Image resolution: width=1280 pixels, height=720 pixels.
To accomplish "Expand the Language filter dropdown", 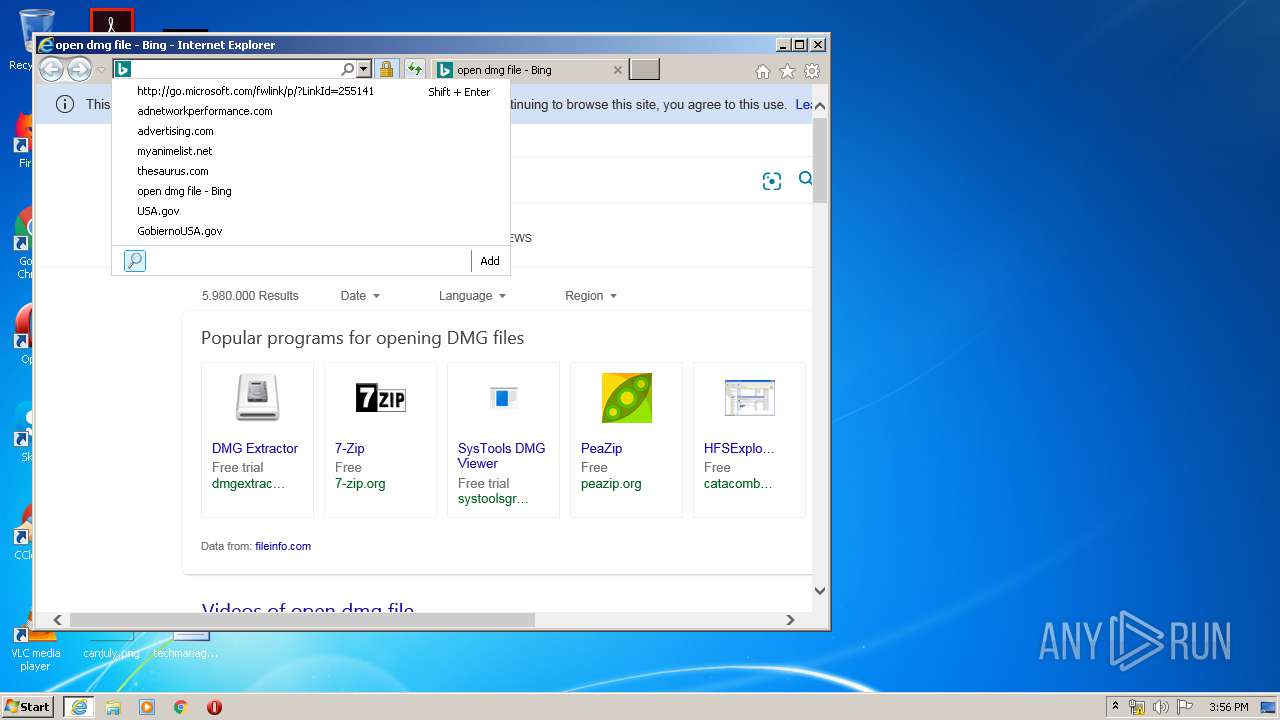I will [x=472, y=296].
